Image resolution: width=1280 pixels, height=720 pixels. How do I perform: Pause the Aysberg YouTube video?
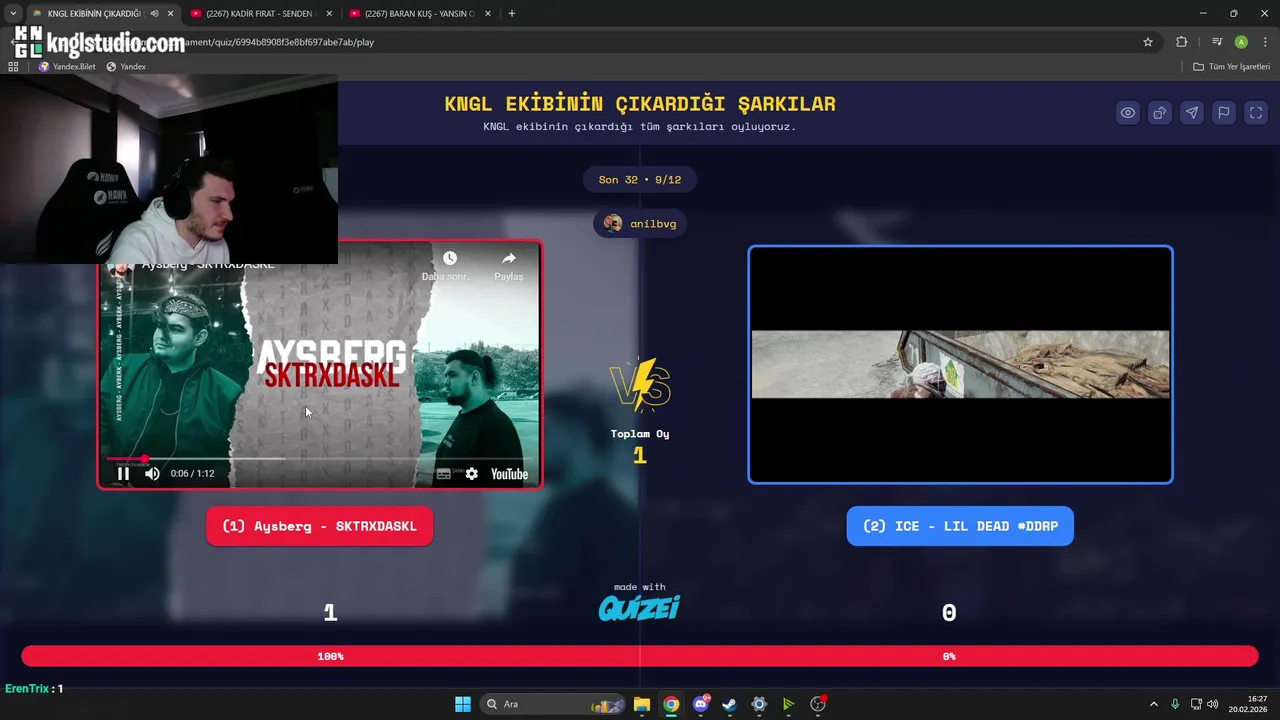pos(123,474)
